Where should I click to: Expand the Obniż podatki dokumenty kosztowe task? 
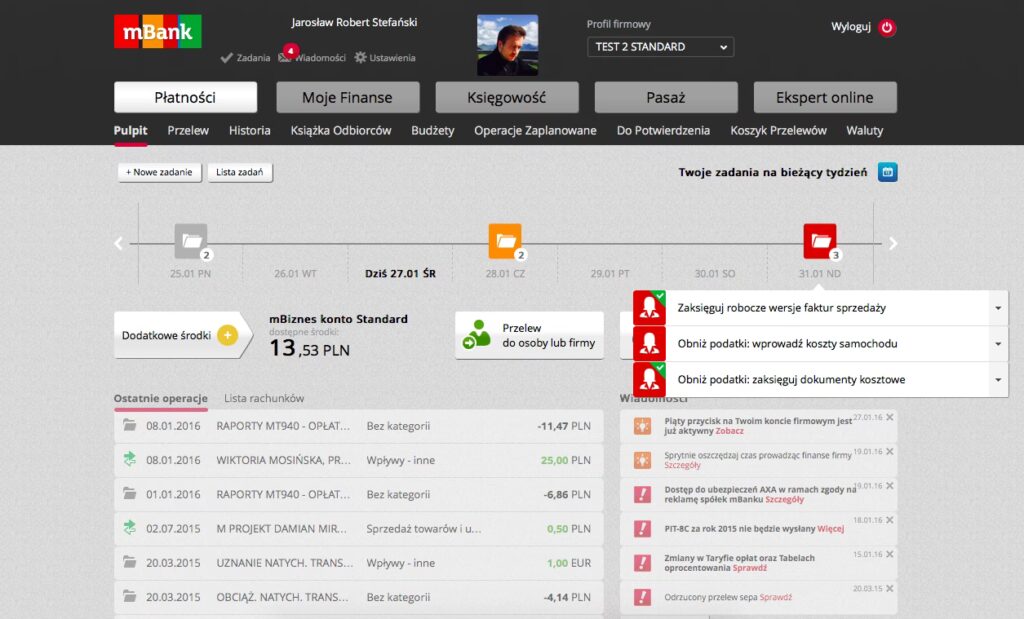coord(997,380)
